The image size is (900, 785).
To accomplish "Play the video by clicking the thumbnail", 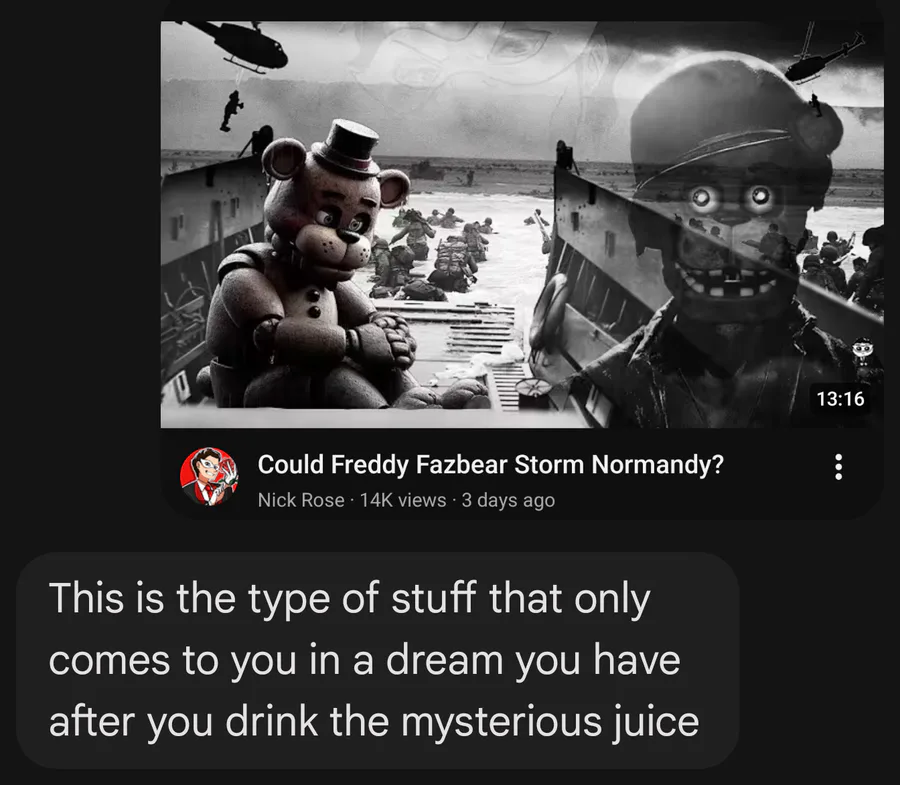I will tap(522, 224).
